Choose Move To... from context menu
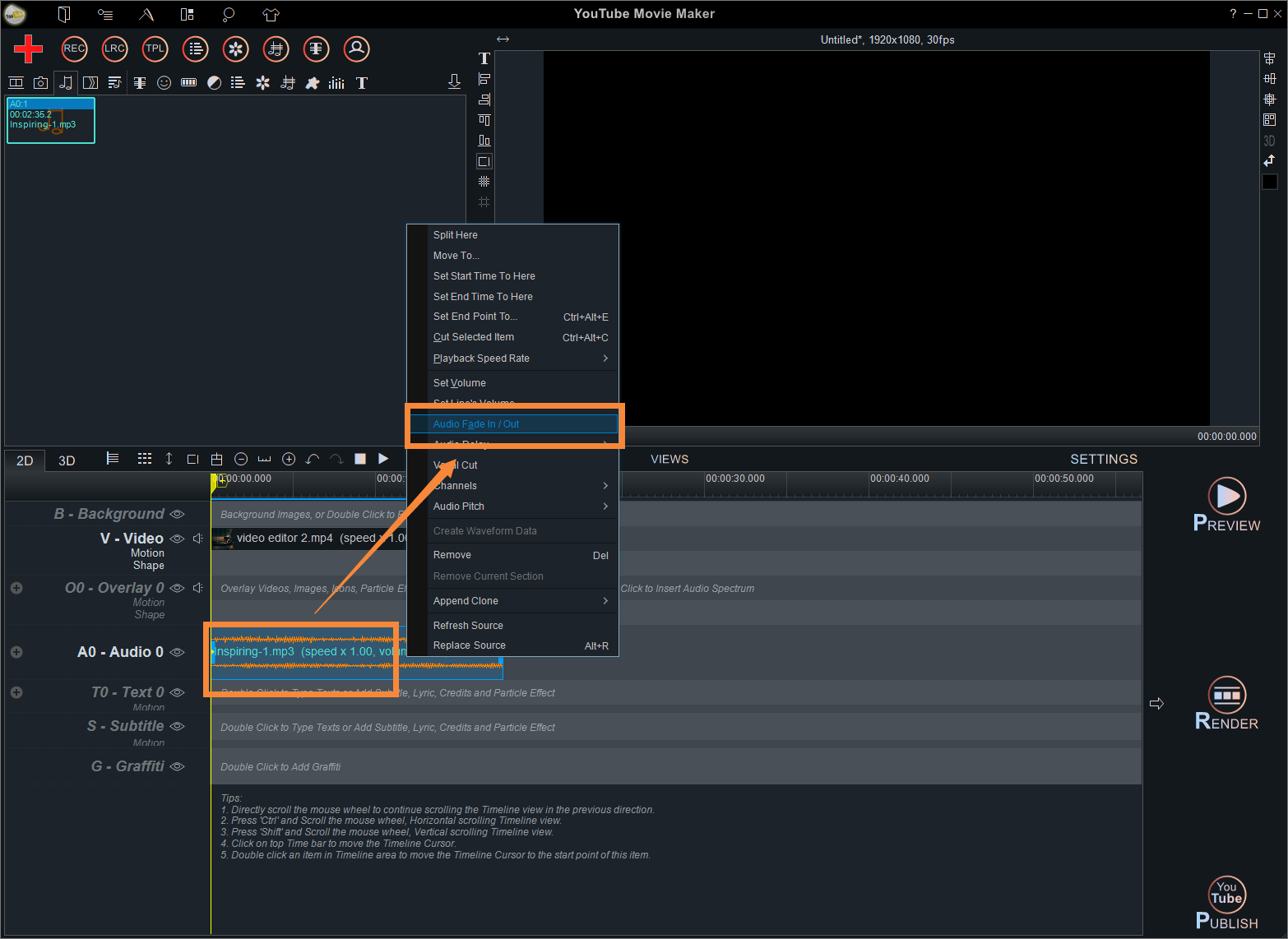The width and height of the screenshot is (1288, 939). [x=522, y=256]
